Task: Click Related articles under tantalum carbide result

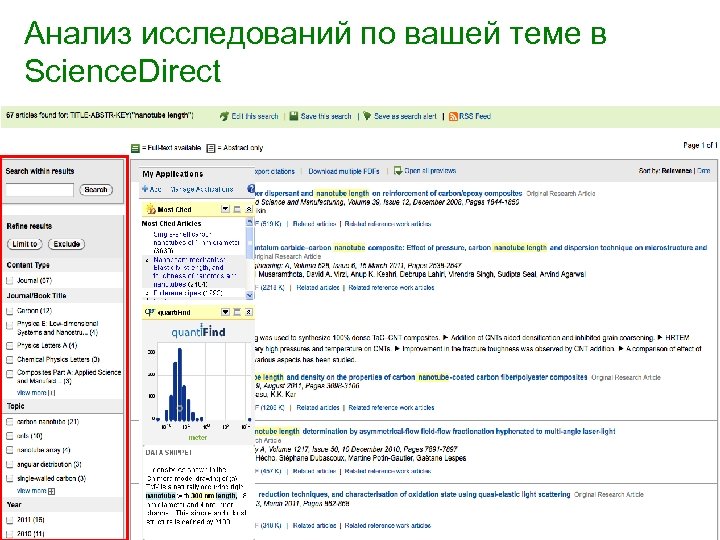Action: tap(318, 287)
